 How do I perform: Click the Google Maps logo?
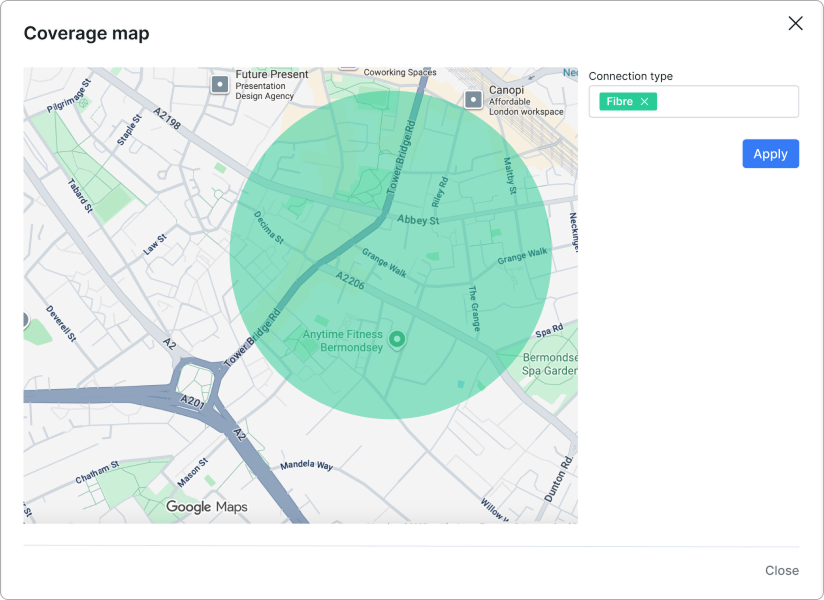[x=207, y=506]
